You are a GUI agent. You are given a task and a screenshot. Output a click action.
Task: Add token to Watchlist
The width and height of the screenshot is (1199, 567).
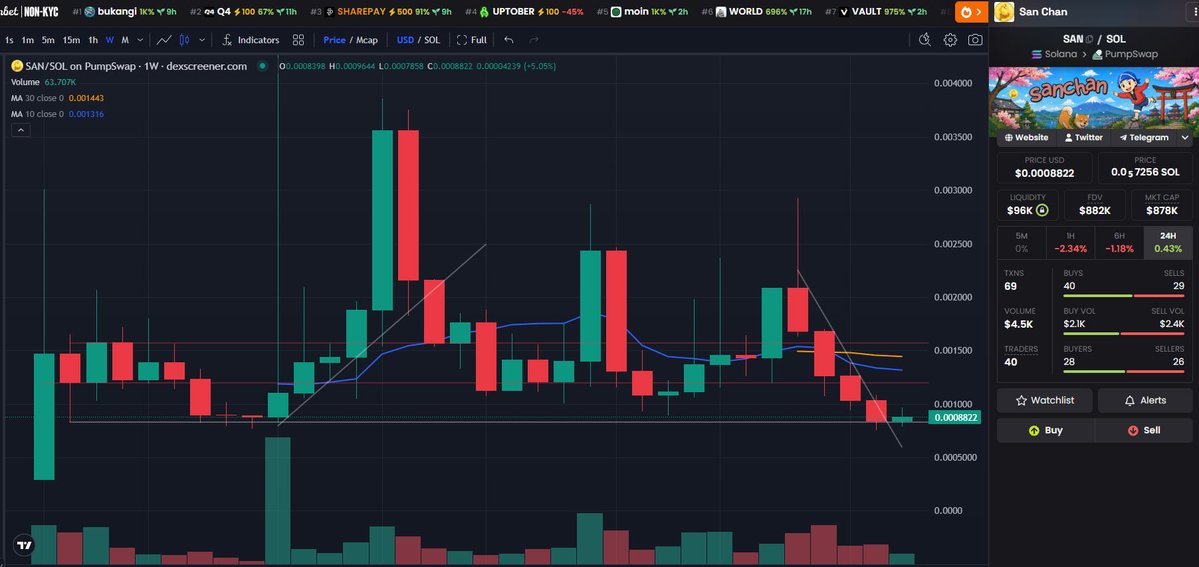(1045, 400)
